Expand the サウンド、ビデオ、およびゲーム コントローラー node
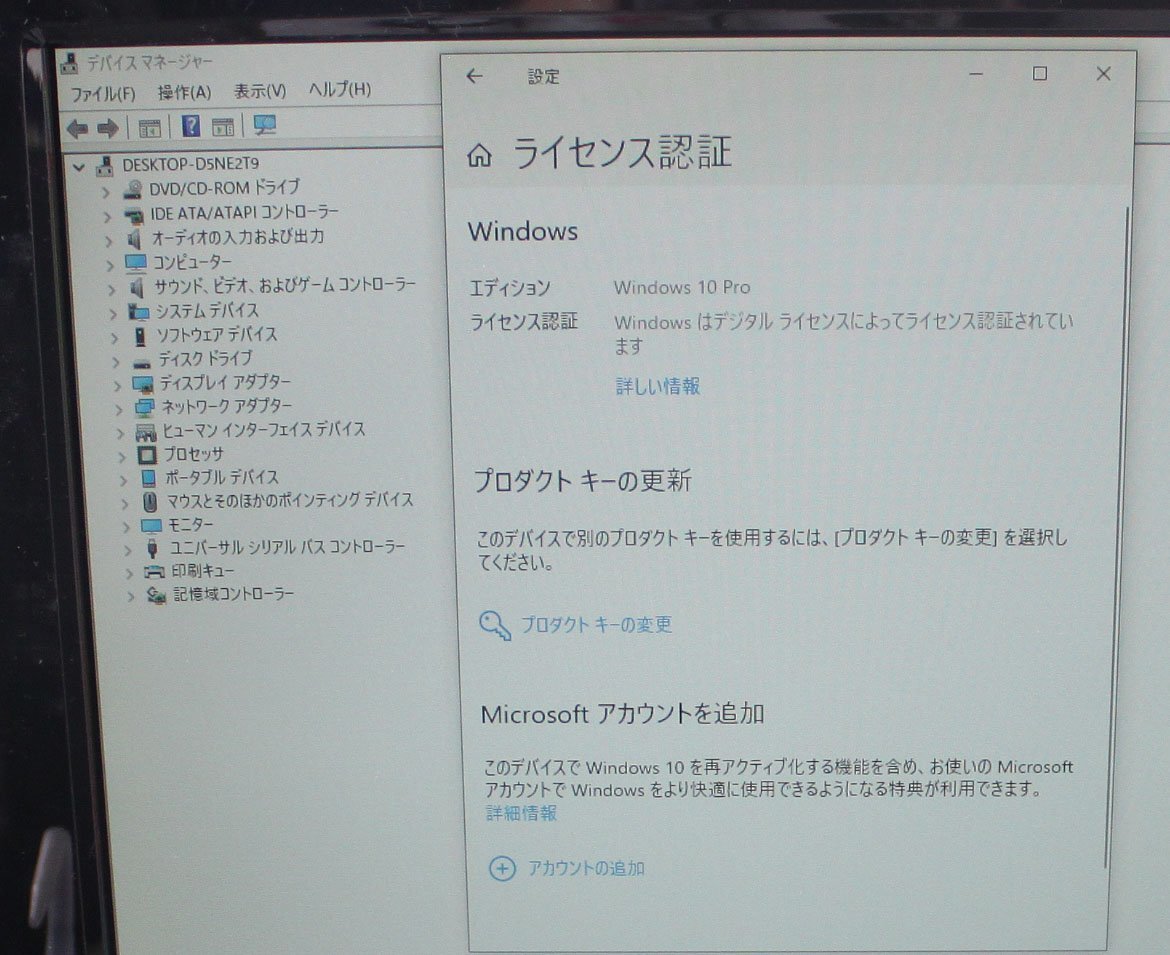This screenshot has width=1170, height=955. [x=111, y=289]
